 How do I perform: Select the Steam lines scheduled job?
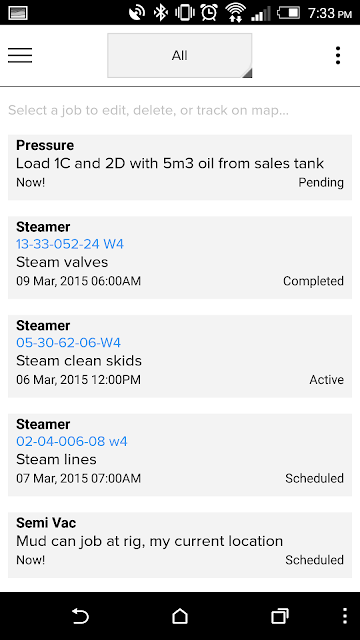pos(180,455)
